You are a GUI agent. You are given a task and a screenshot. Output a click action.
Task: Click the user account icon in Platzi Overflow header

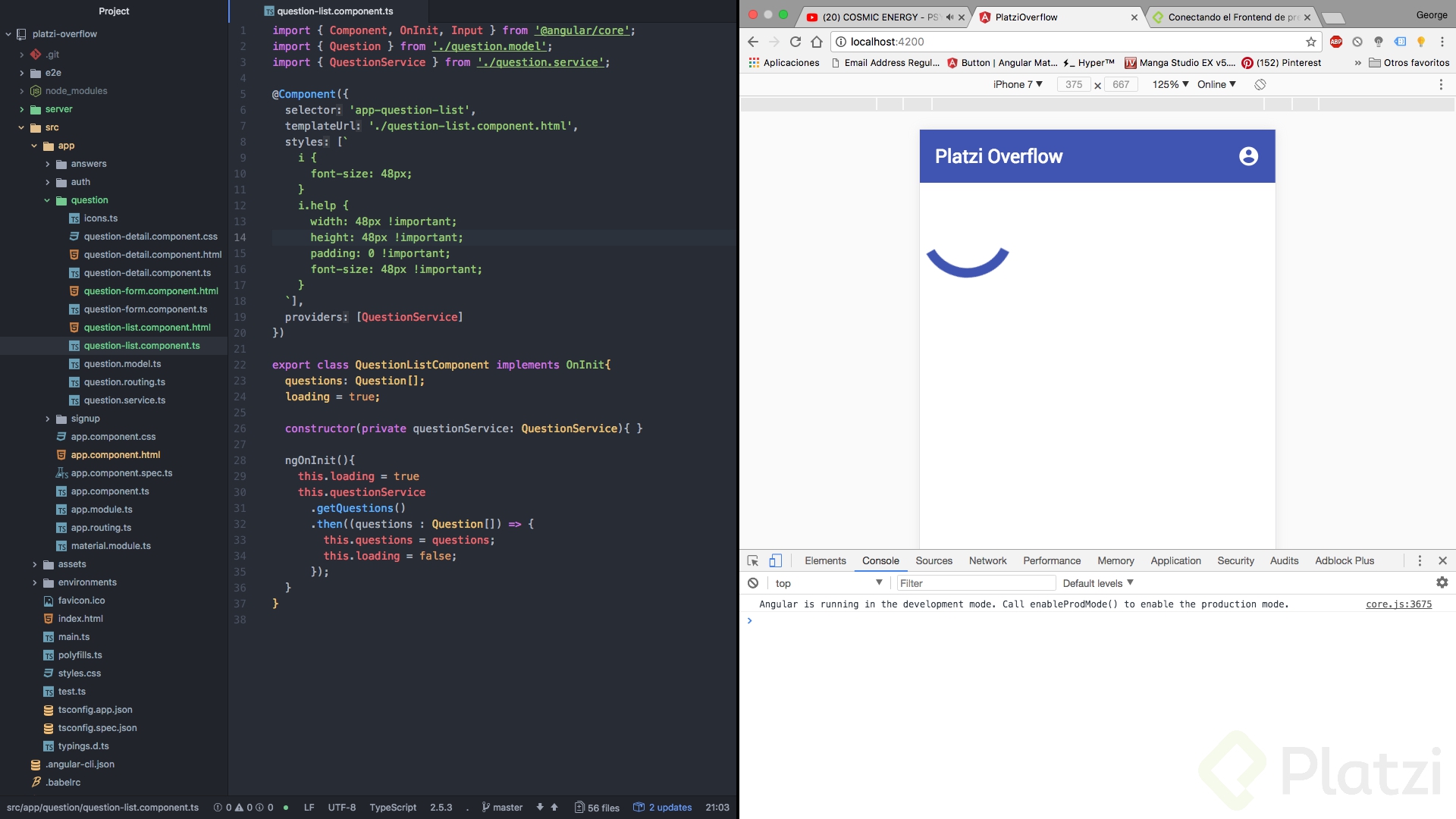[1248, 156]
